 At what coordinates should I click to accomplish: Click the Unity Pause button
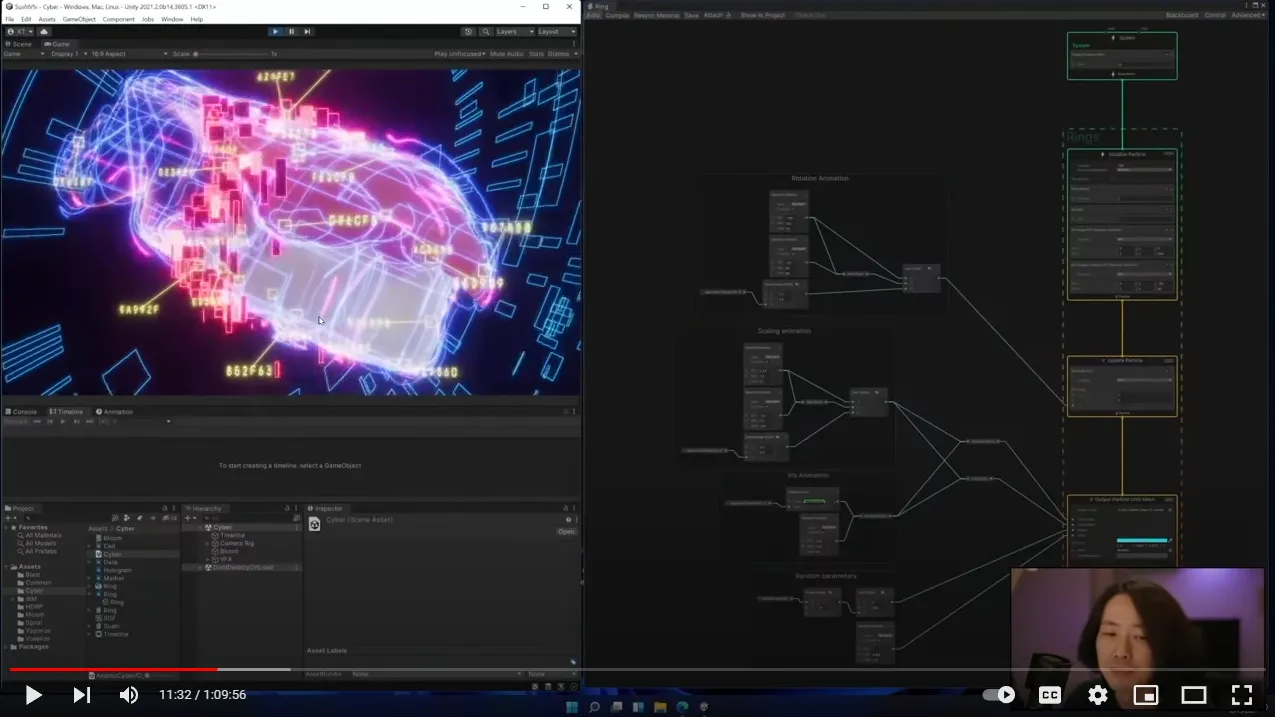[291, 32]
